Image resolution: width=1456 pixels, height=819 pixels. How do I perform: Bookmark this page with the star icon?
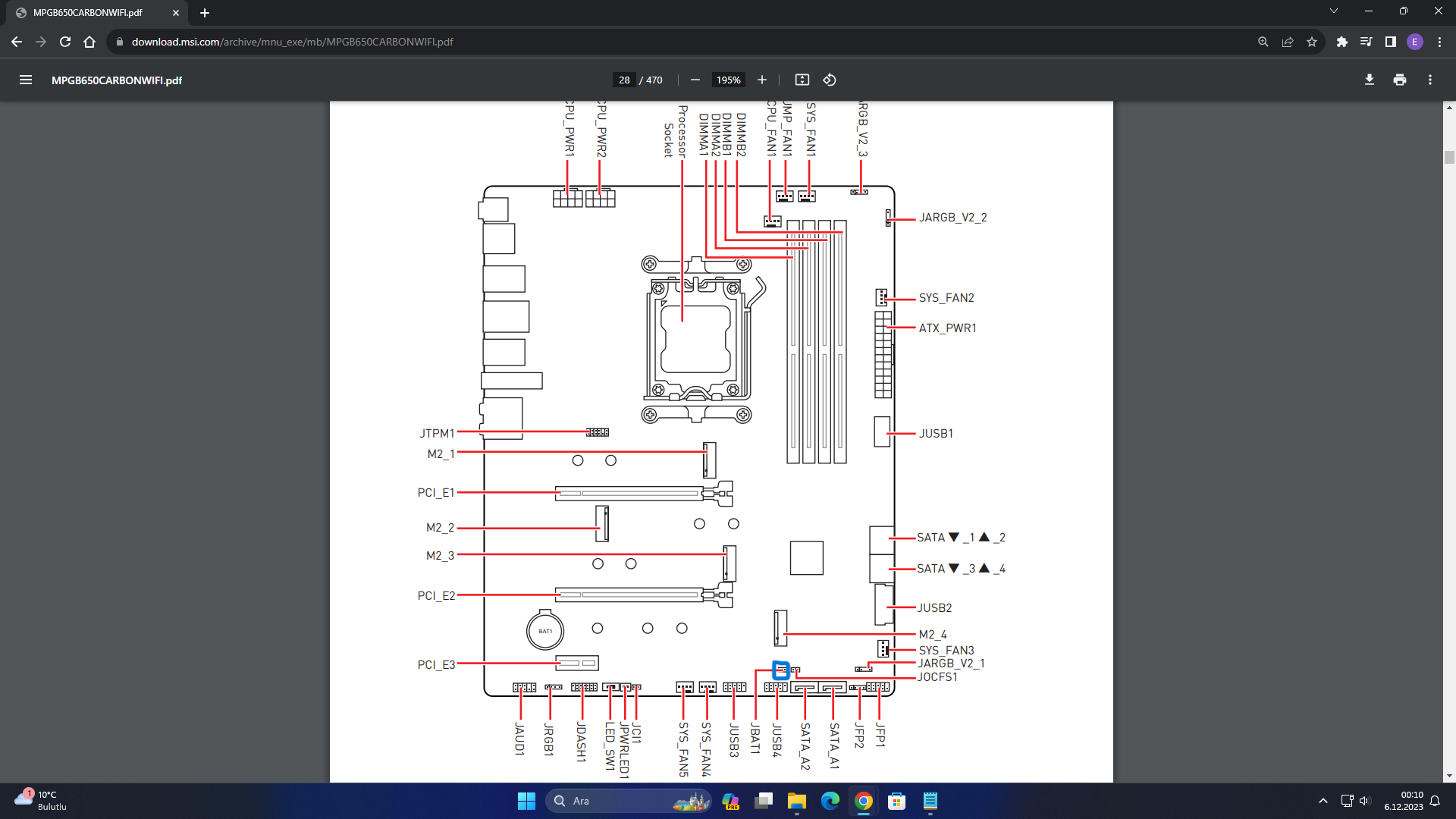1312,42
